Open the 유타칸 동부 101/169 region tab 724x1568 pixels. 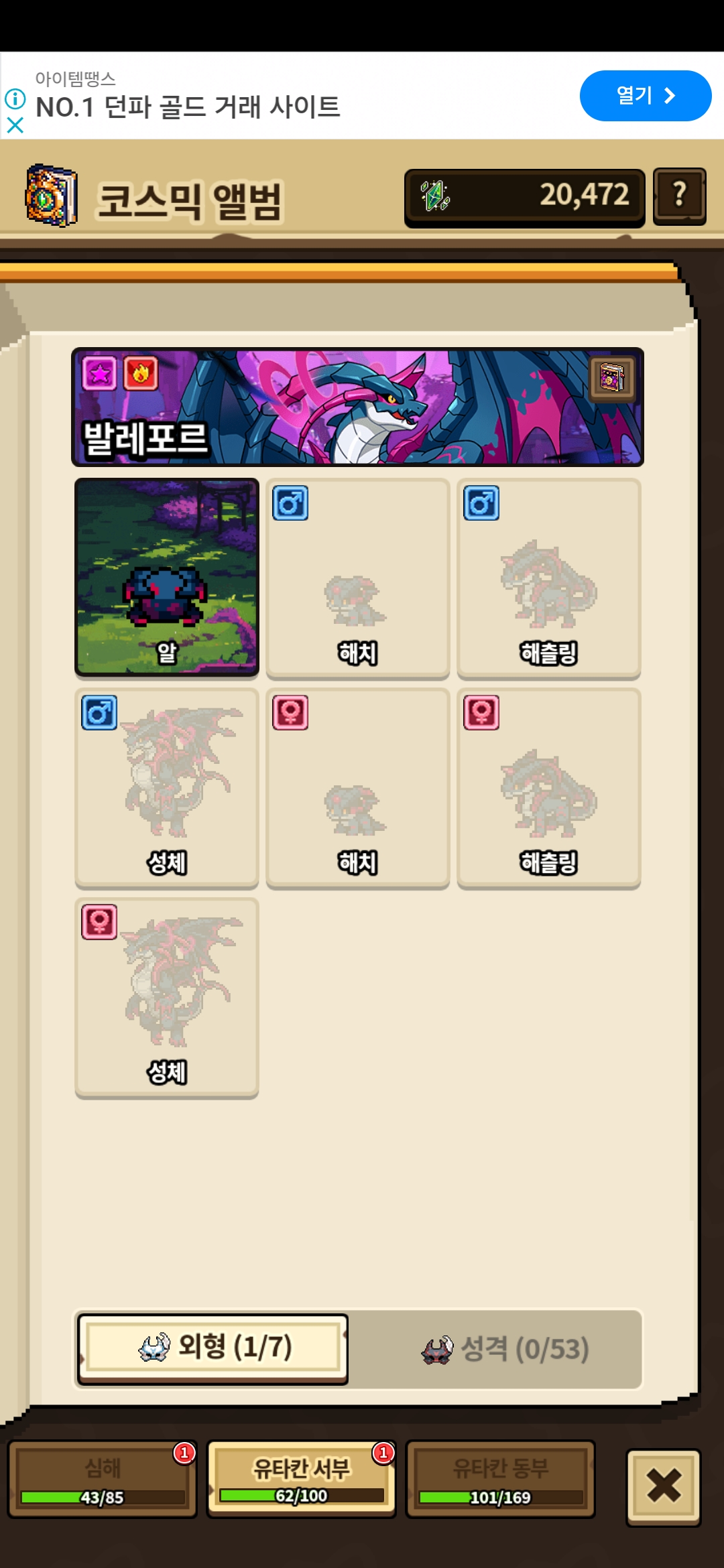click(x=501, y=1479)
